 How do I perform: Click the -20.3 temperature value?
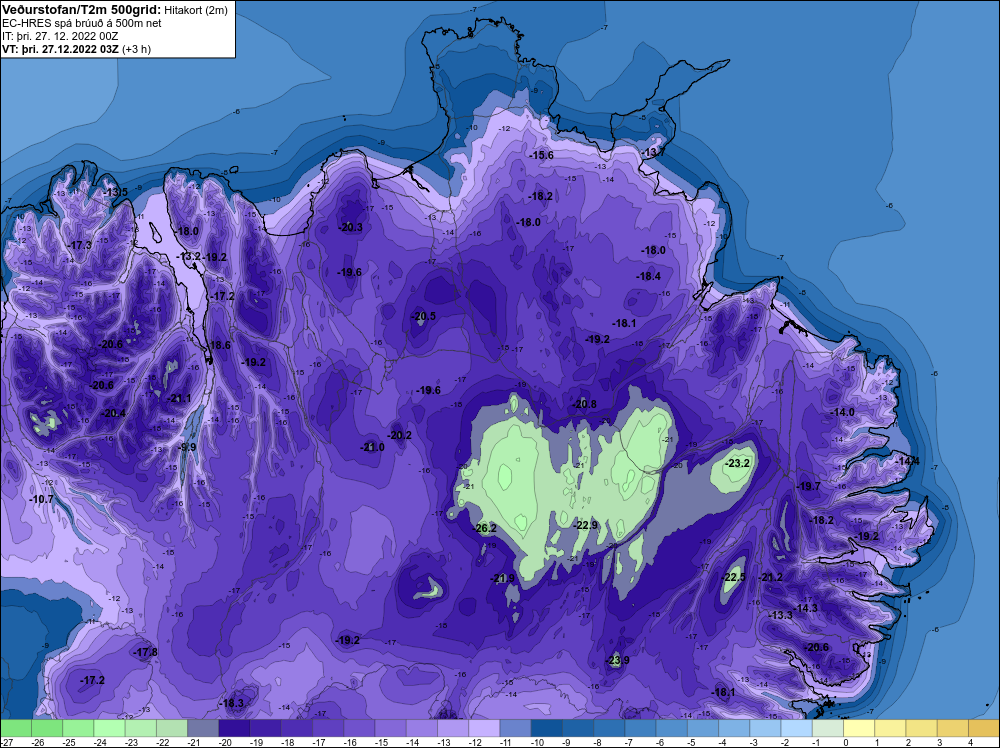pos(351,227)
